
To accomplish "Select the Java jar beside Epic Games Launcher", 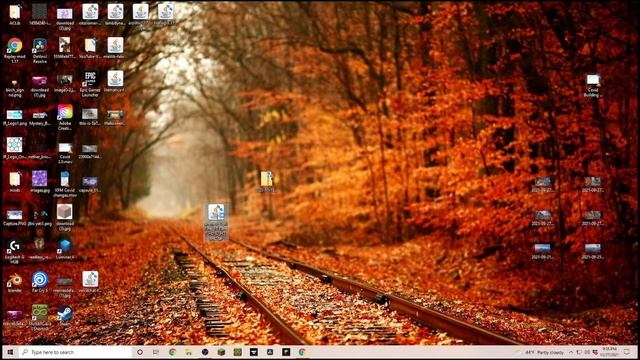I will [115, 81].
